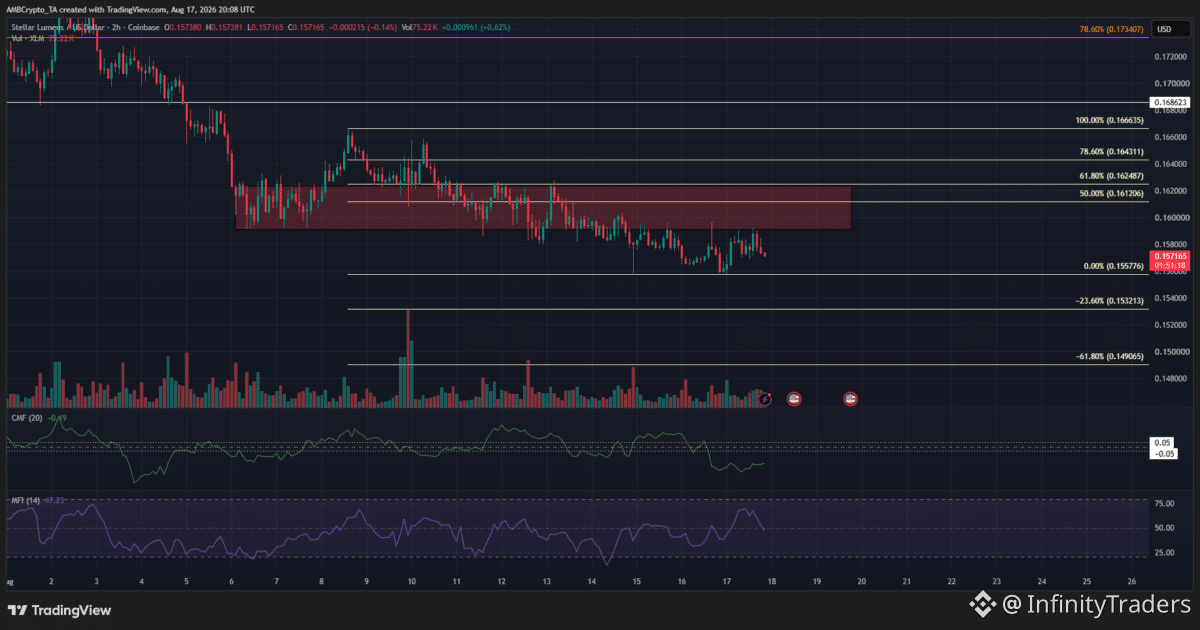This screenshot has width=1200, height=630.
Task: Click the MFI 75.00 axis label
Action: pyautogui.click(x=1164, y=504)
